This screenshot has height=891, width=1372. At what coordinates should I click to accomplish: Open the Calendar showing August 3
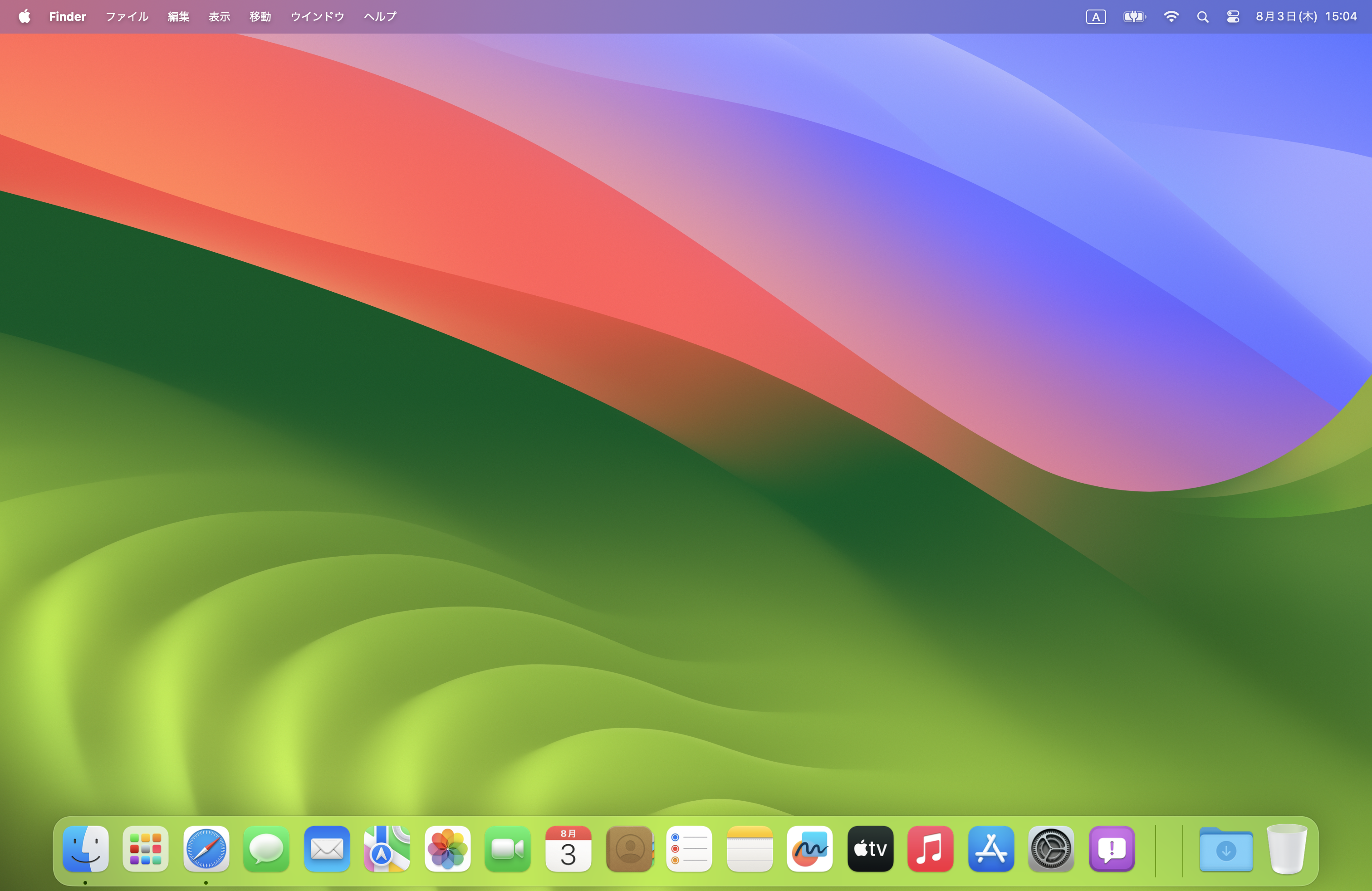click(568, 849)
